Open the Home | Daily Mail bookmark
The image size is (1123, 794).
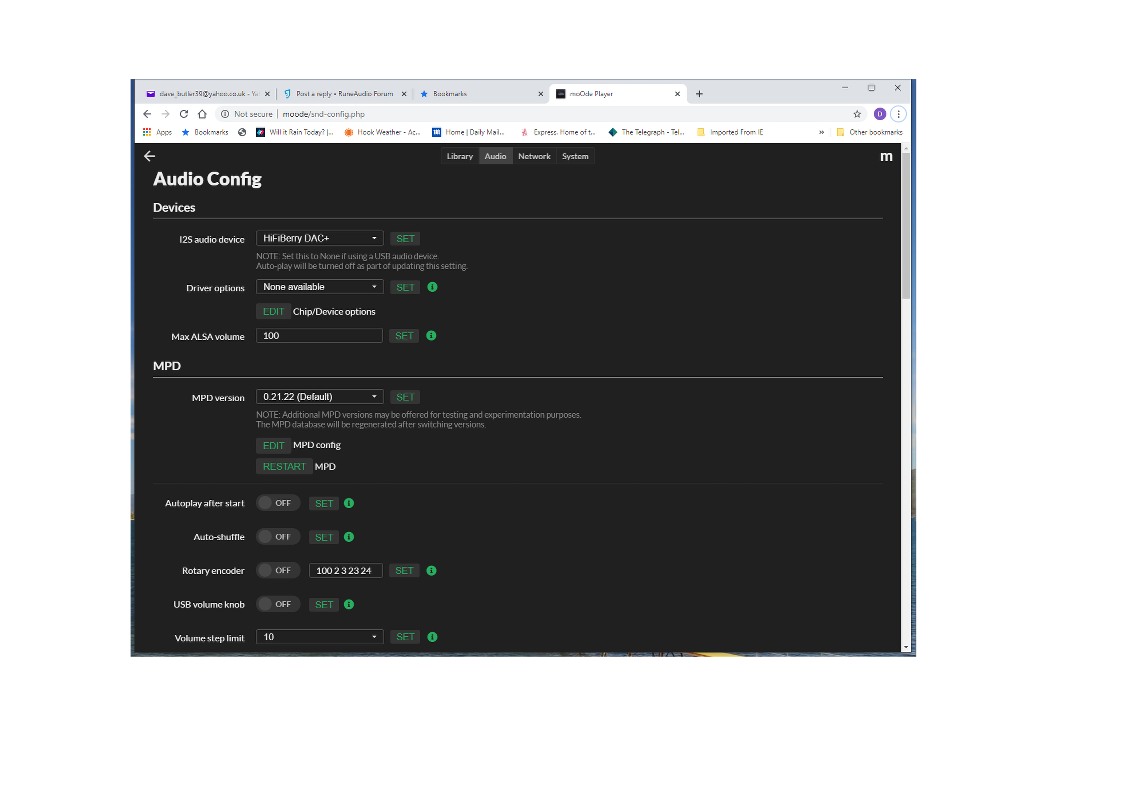pyautogui.click(x=468, y=132)
